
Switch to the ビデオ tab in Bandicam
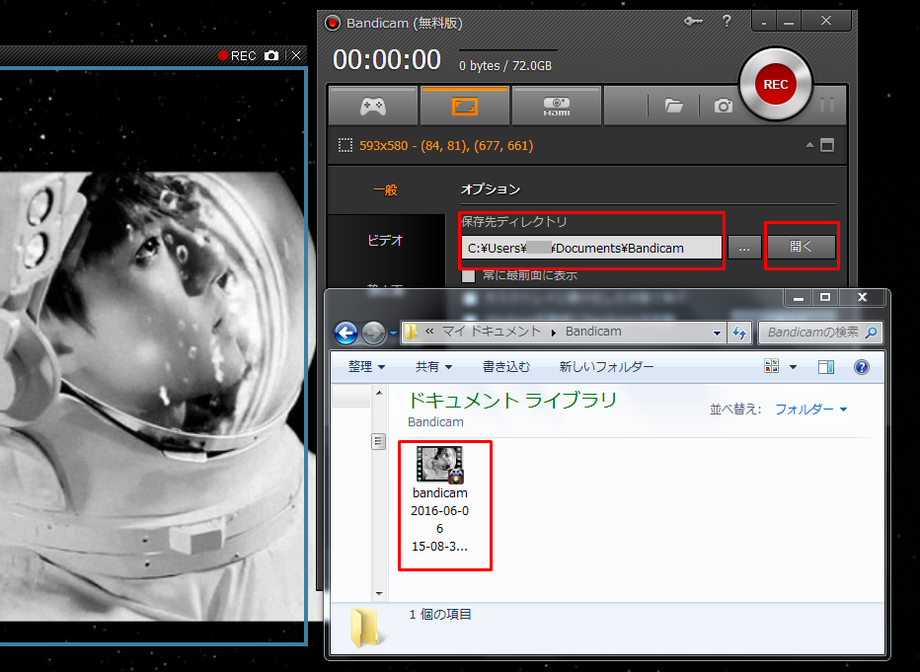[385, 240]
